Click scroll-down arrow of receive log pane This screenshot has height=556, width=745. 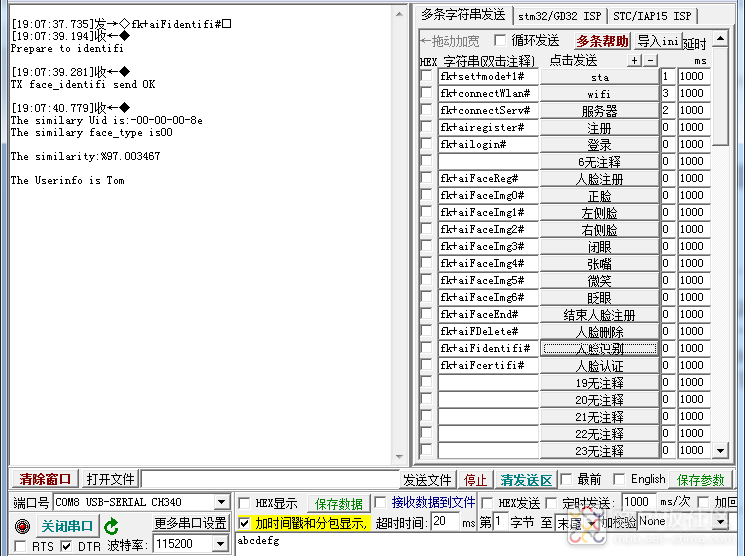399,457
